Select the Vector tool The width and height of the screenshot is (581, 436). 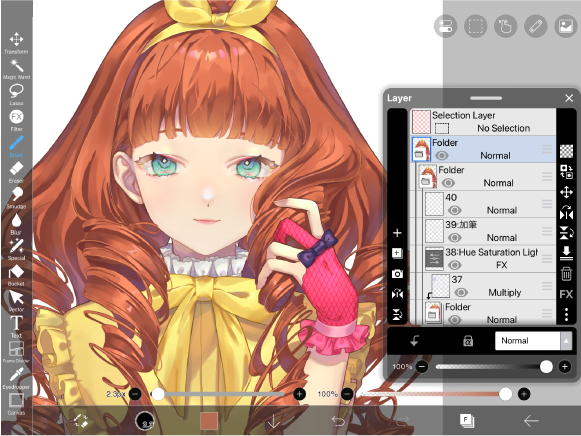pyautogui.click(x=16, y=301)
